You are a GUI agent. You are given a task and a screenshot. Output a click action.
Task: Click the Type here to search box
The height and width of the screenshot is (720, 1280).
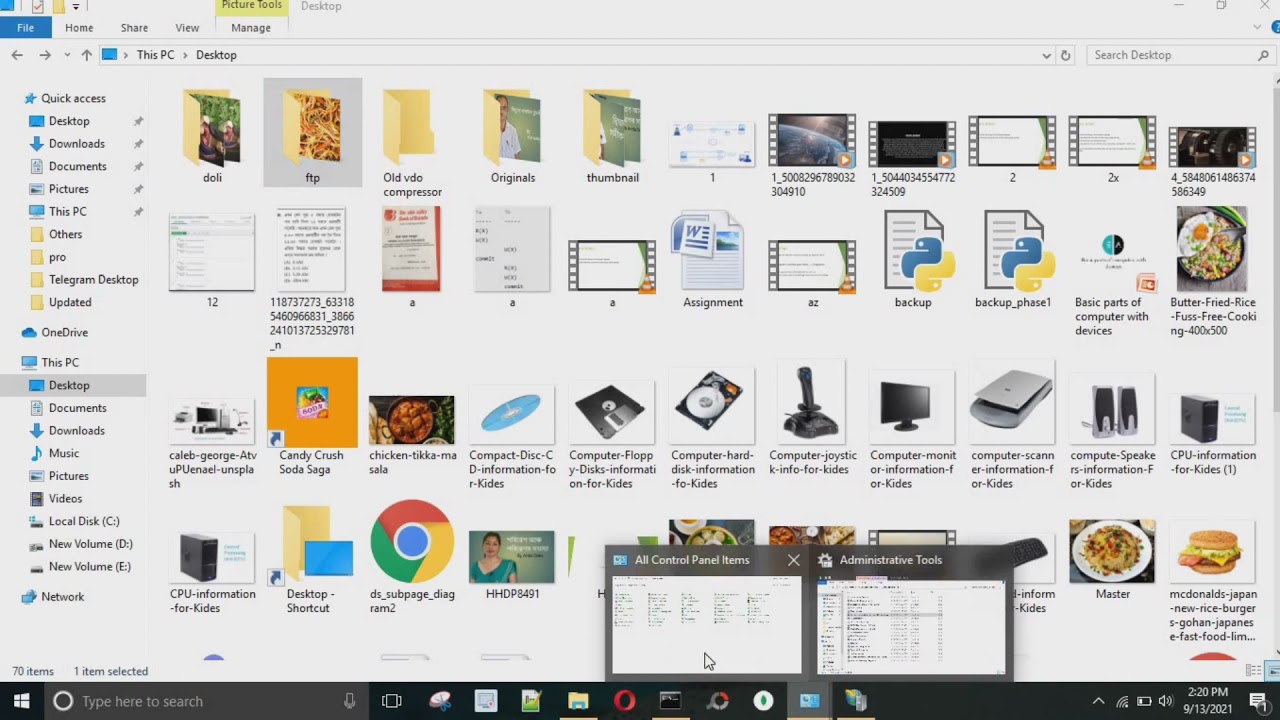click(x=205, y=701)
